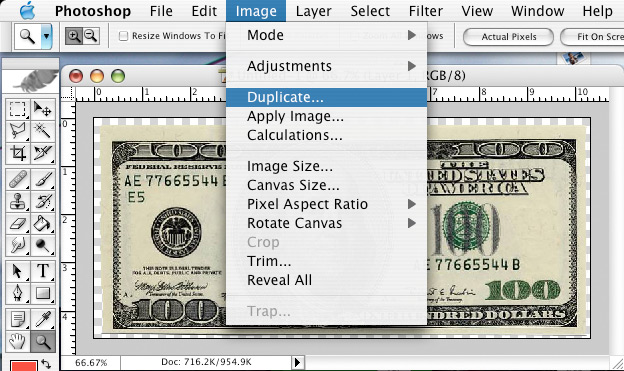
Task: Toggle Resize Windows To Fit checkbox
Action: (123, 36)
